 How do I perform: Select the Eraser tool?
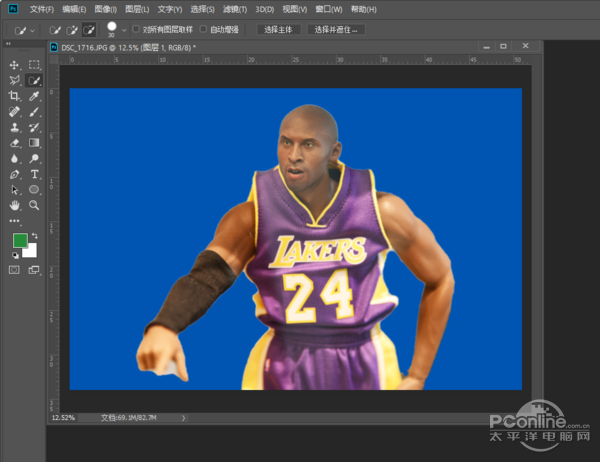pos(14,143)
